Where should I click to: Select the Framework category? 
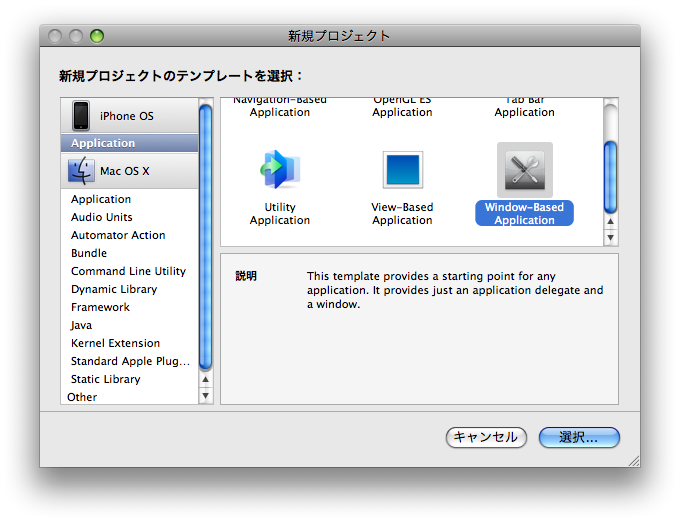click(x=100, y=307)
